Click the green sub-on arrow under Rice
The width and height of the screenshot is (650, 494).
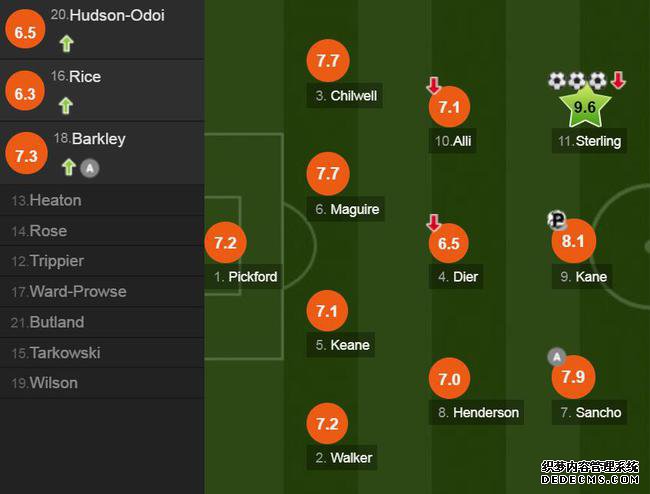click(x=66, y=105)
